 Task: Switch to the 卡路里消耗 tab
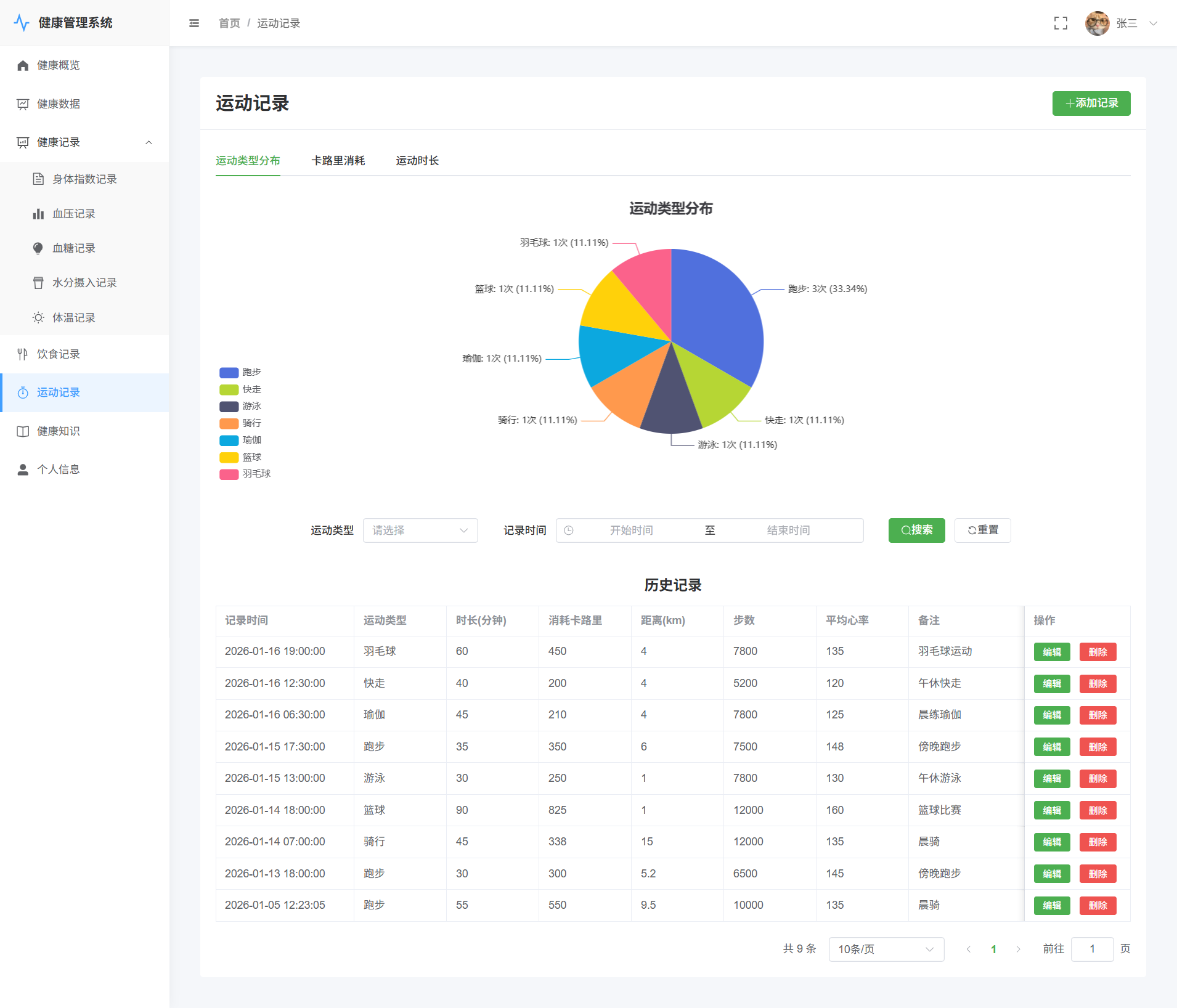click(x=338, y=161)
